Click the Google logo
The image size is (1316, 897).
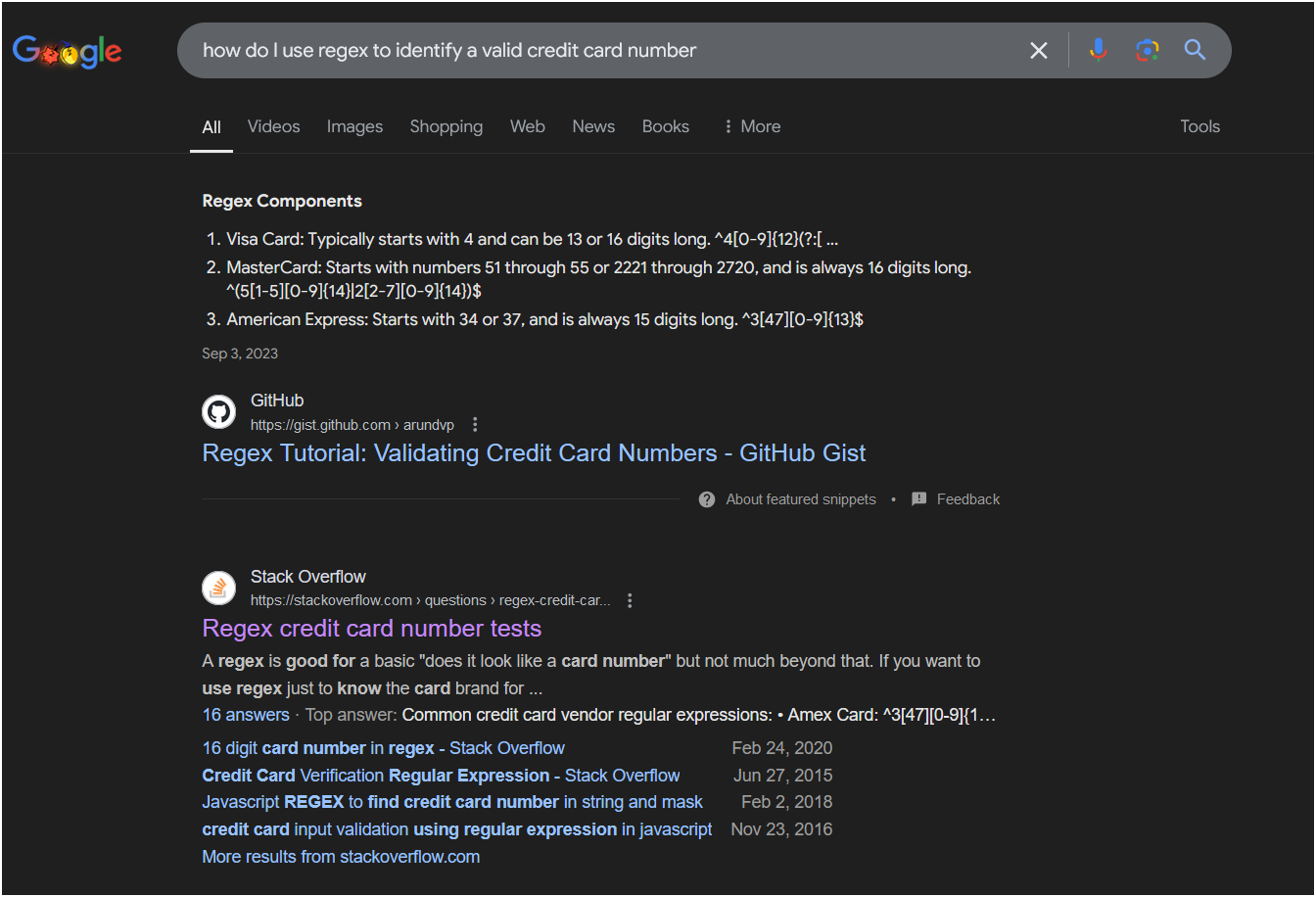point(68,51)
